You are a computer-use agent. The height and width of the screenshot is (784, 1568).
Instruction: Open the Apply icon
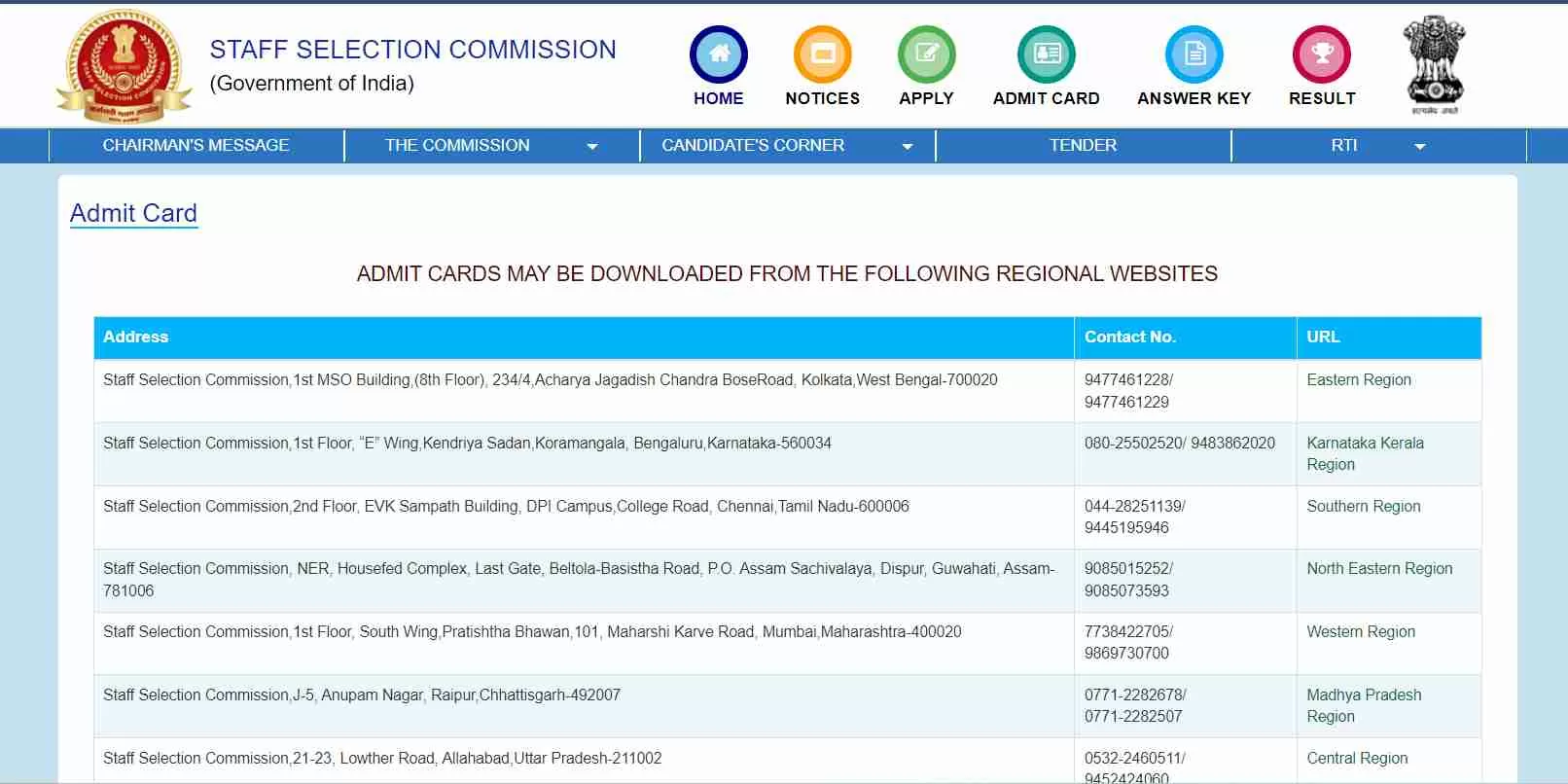pos(927,54)
